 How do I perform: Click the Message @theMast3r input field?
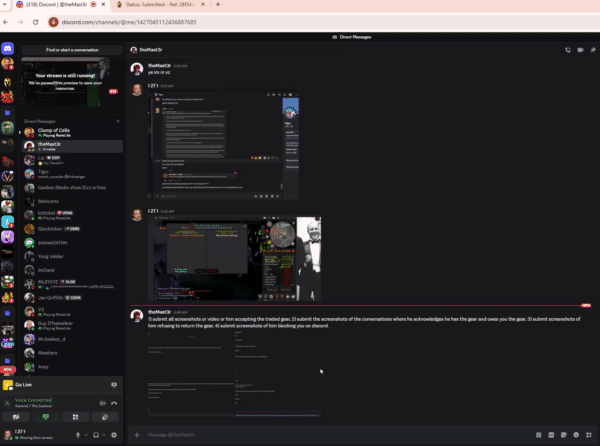[330, 435]
